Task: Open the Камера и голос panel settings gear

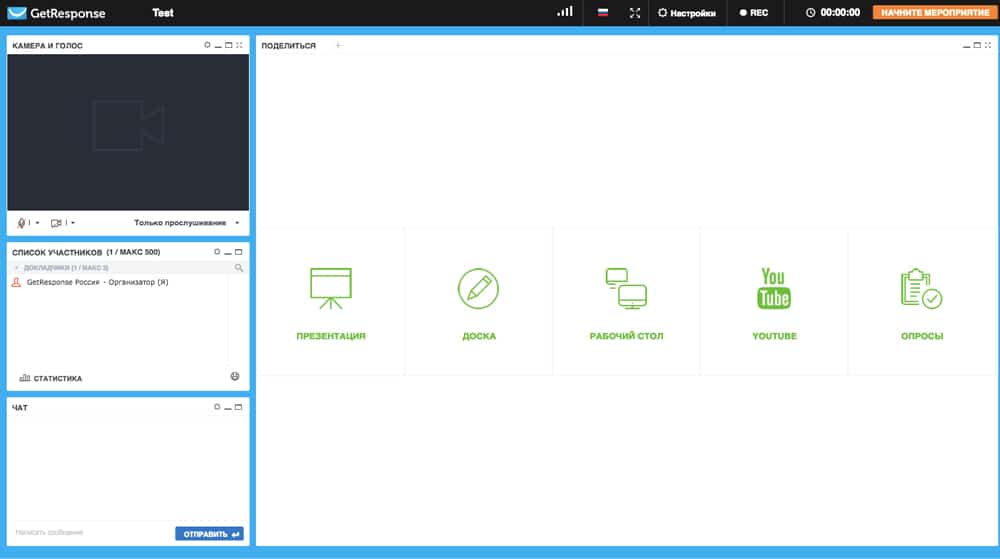Action: (207, 45)
